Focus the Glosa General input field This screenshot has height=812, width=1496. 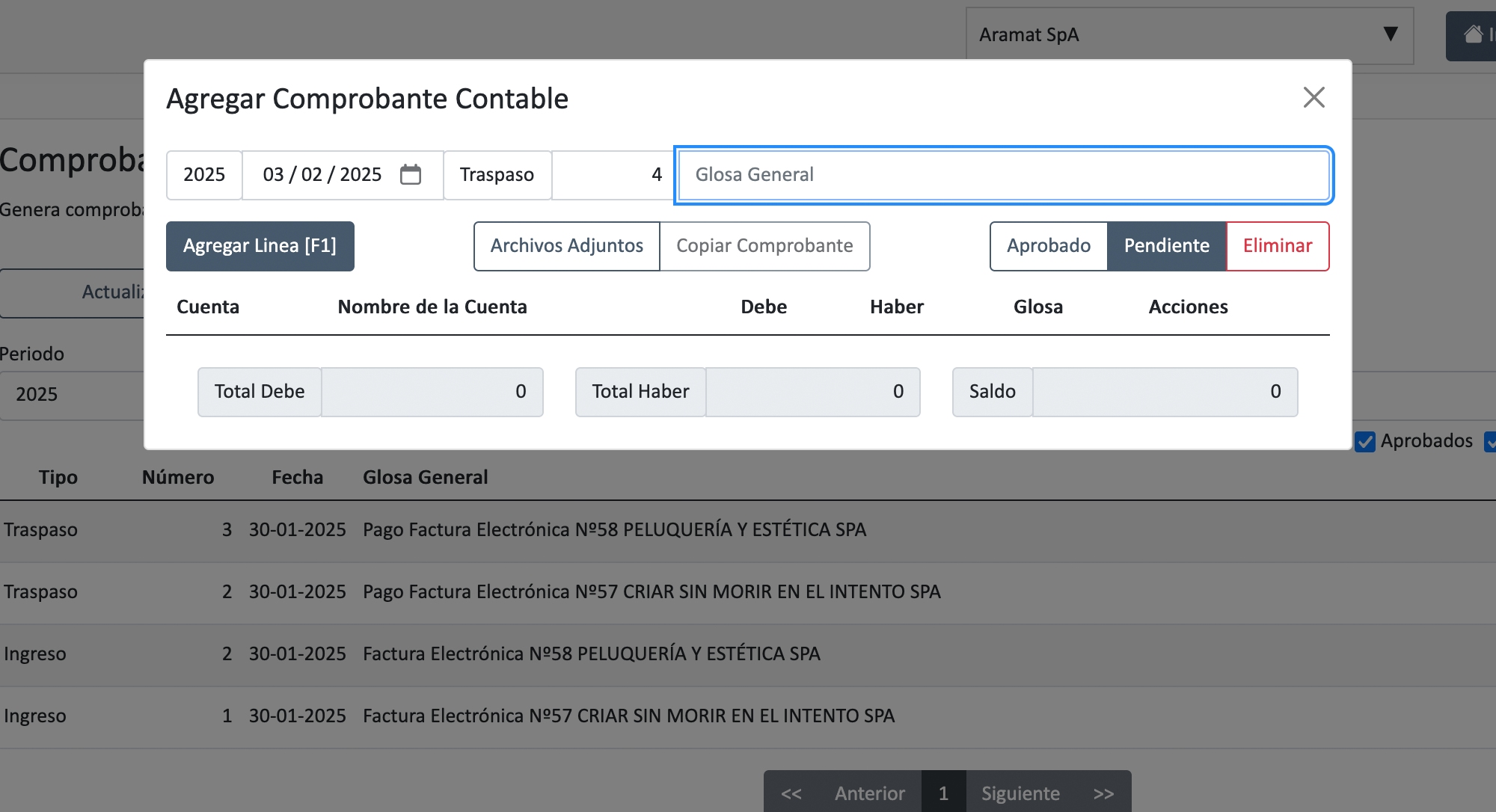[x=1003, y=175]
